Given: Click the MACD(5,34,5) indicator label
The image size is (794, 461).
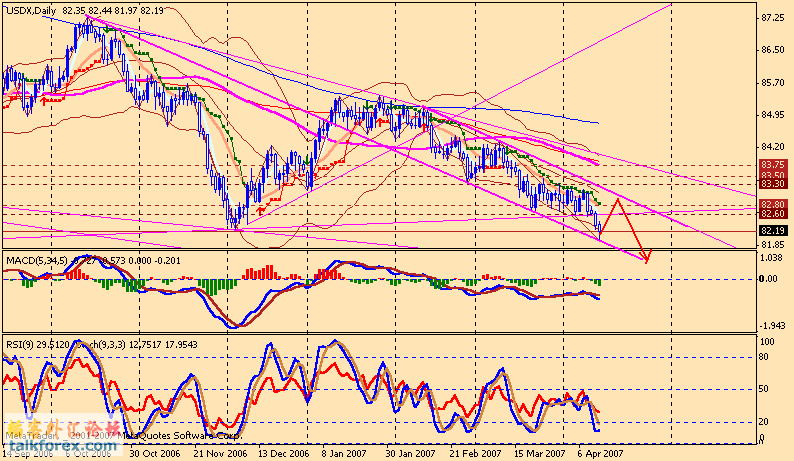Looking at the screenshot, I should coord(36,261).
